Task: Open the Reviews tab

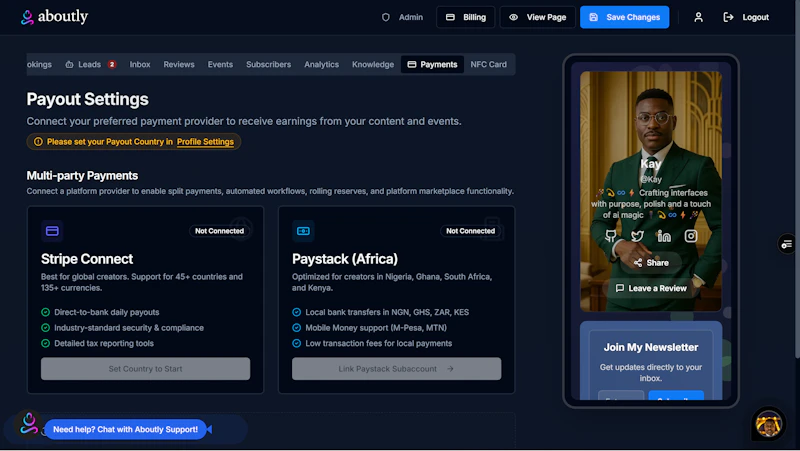Action: coord(179,64)
